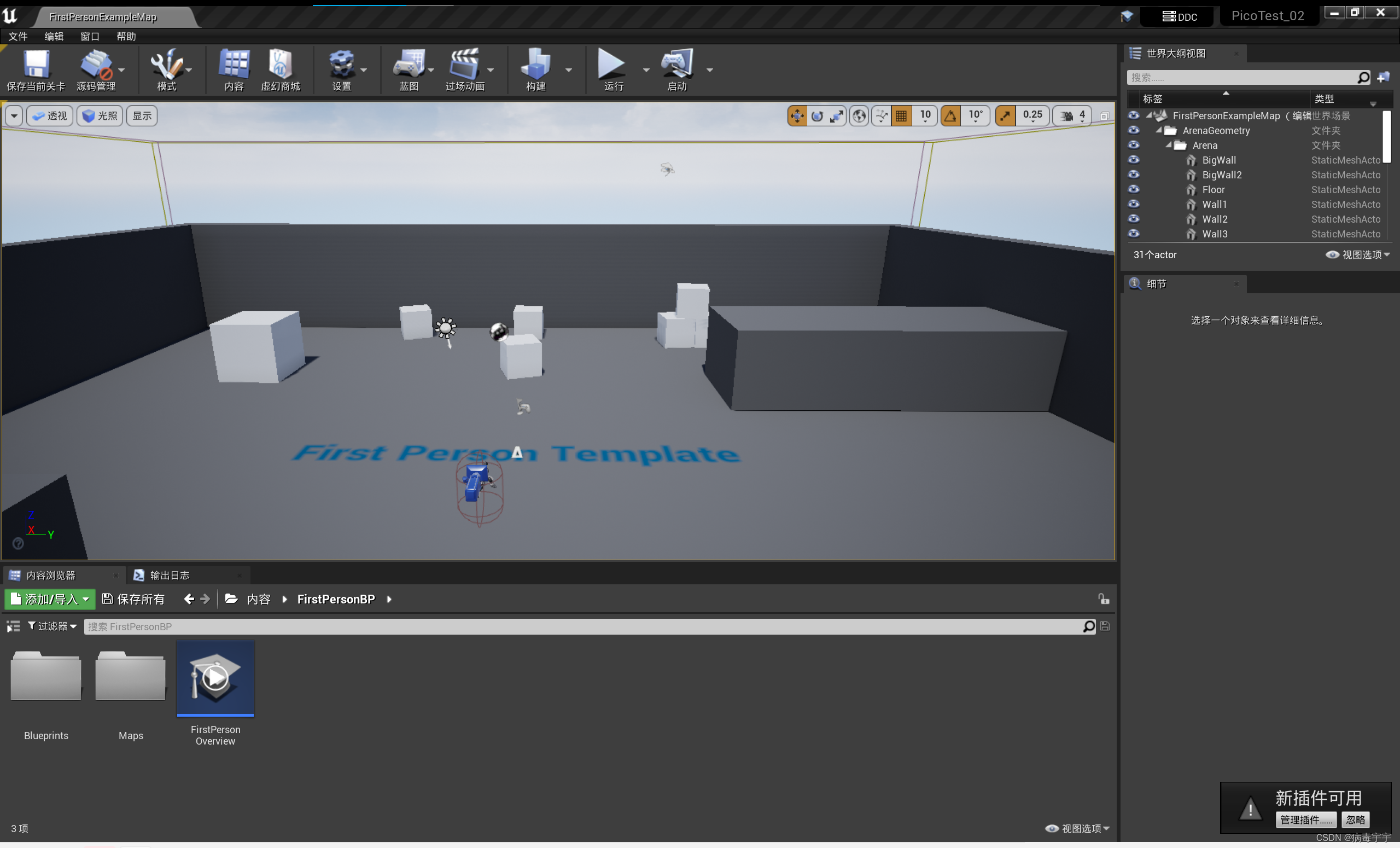Switch to the Output Log tab
This screenshot has width=1400, height=848.
coord(169,575)
